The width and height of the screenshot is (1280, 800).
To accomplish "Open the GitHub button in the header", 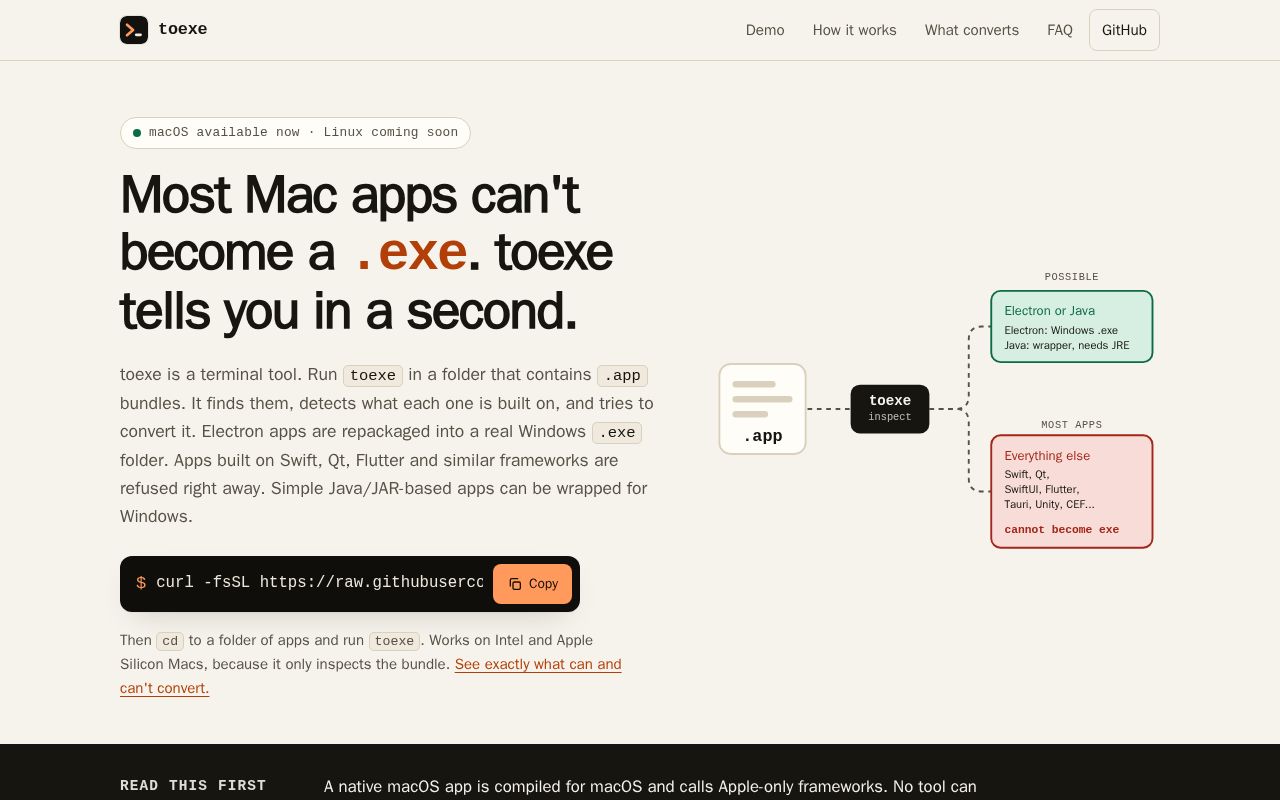I will (1124, 30).
